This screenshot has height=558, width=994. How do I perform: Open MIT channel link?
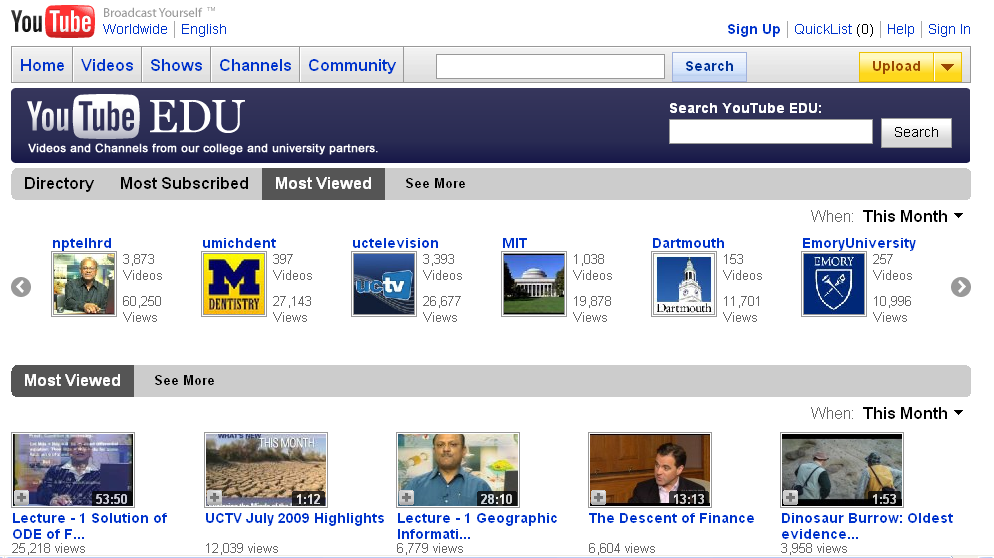[x=515, y=243]
